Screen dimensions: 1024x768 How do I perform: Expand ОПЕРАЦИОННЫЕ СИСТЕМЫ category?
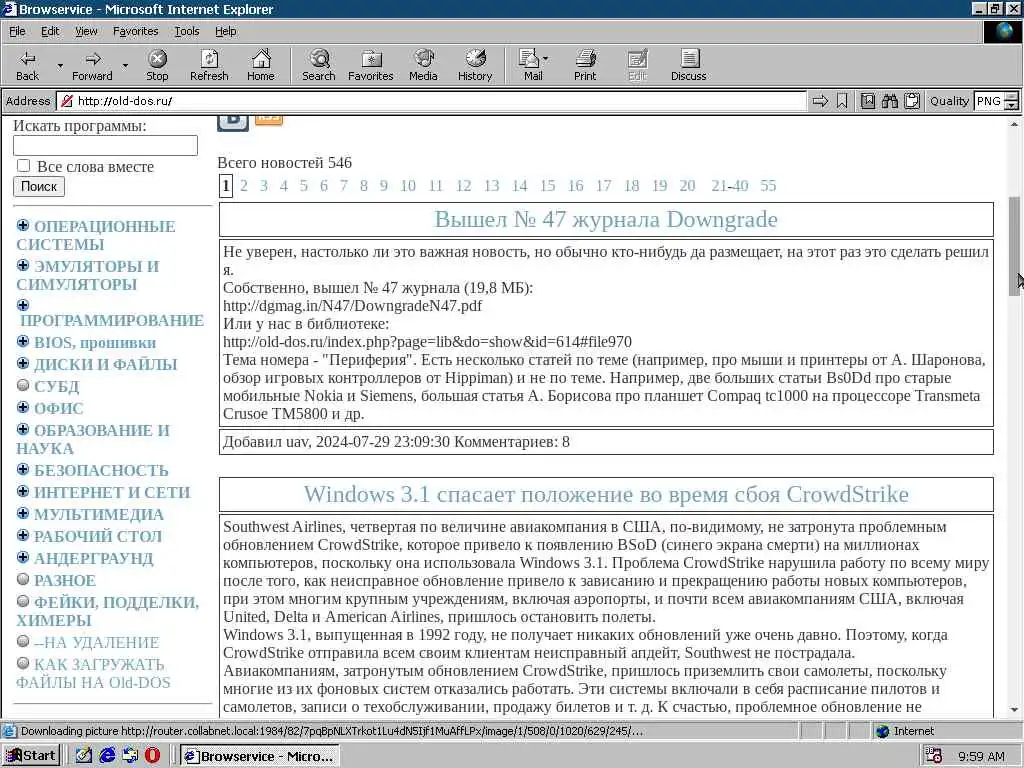point(23,225)
